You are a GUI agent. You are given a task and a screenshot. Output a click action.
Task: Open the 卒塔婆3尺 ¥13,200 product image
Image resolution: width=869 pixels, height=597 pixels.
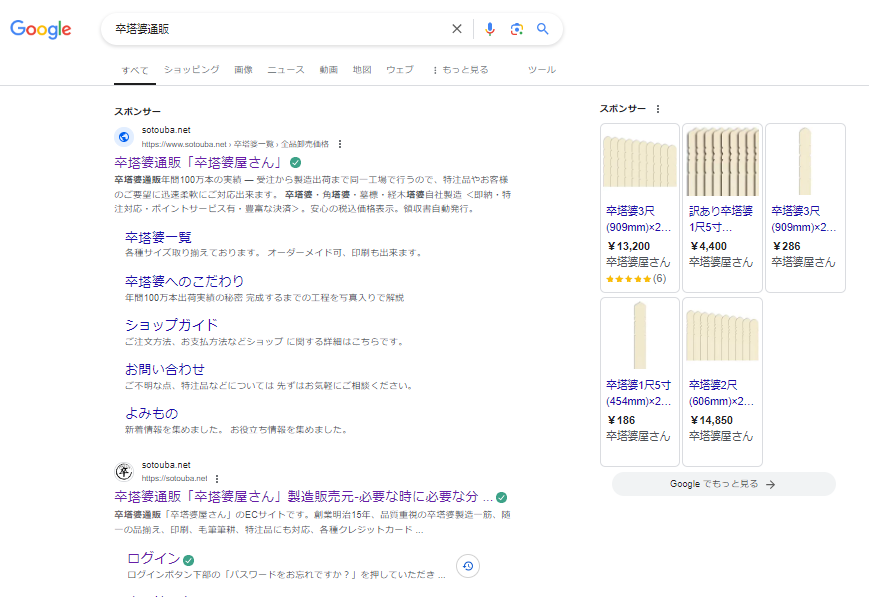[640, 161]
